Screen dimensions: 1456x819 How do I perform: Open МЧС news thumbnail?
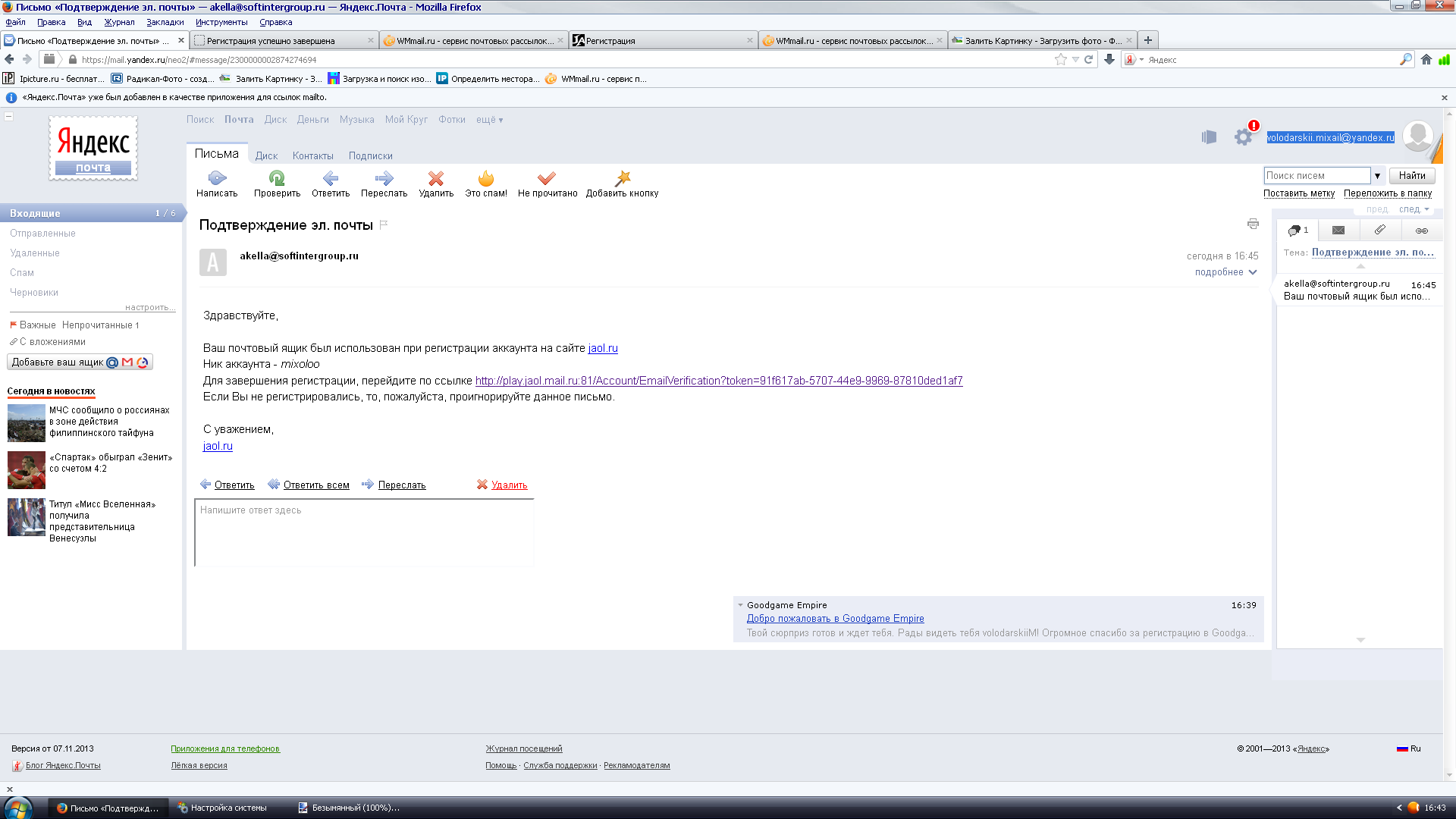click(x=27, y=423)
